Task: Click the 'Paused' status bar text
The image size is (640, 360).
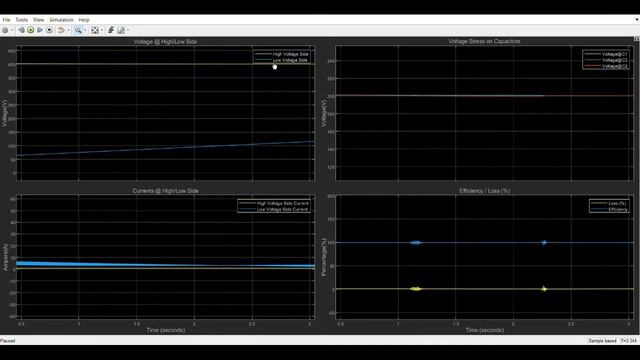Action: click(x=8, y=340)
